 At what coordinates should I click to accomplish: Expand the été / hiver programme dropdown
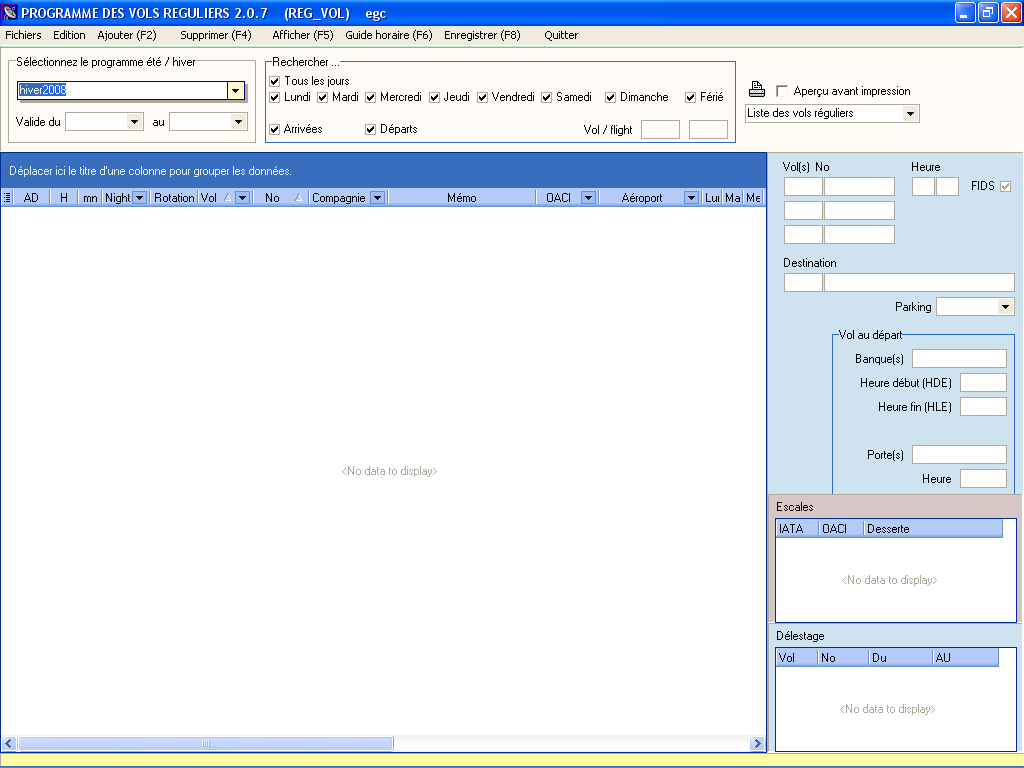[236, 90]
